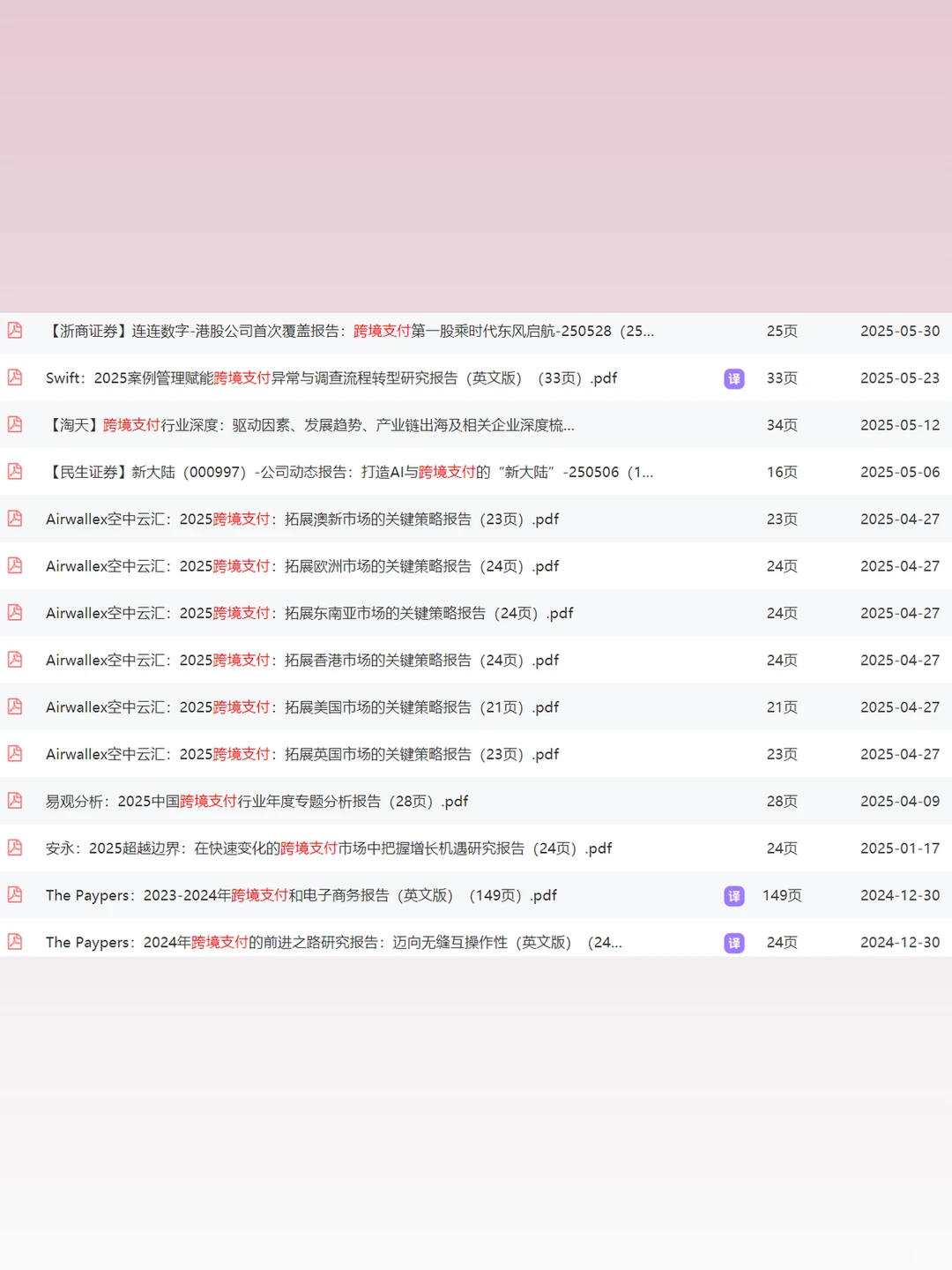Screen dimensions: 952x1270
Task: Open 浙商证券 连连数字 港股首次覆盖报告
Action: click(350, 332)
